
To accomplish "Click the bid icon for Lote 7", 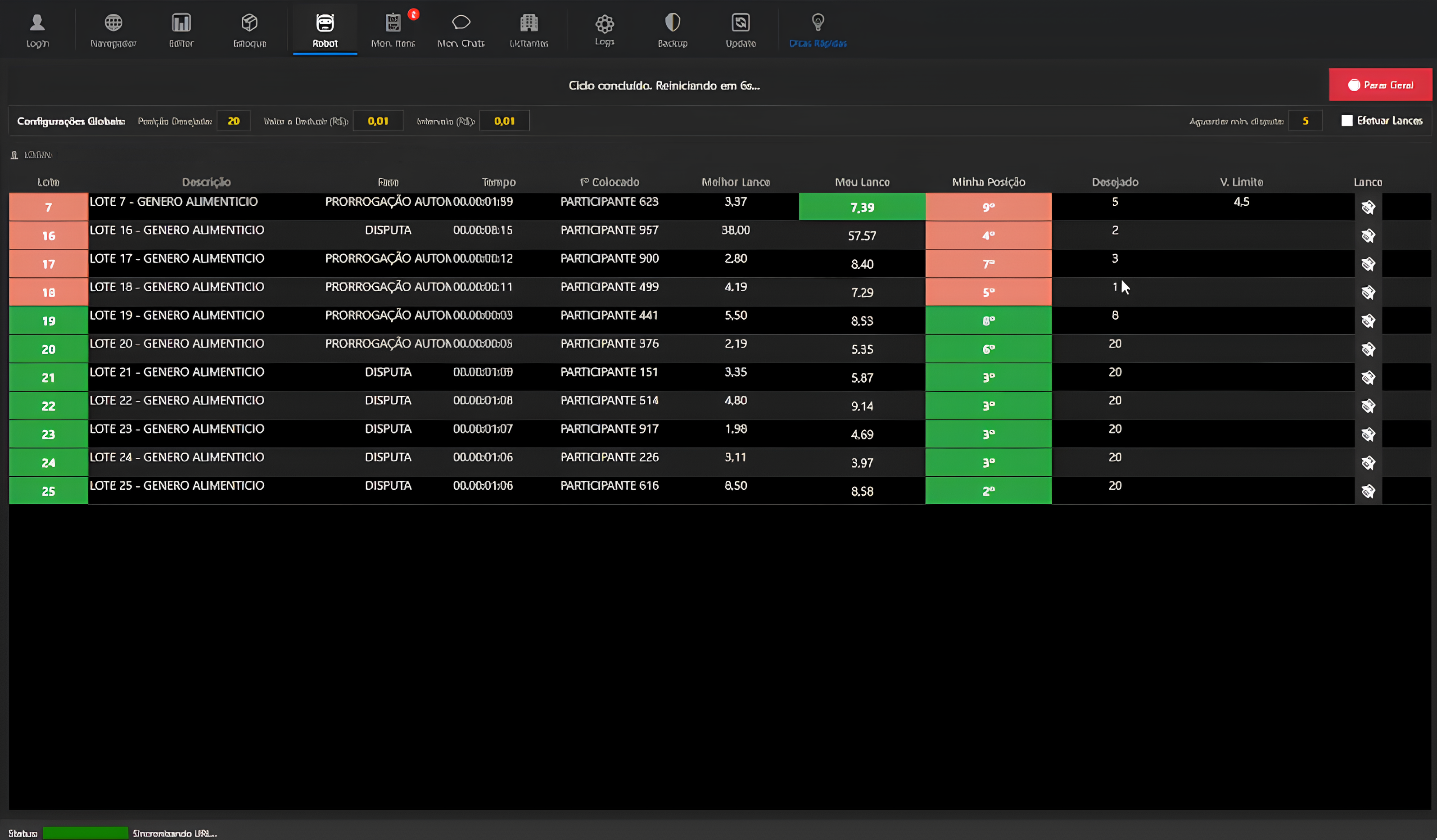I will (x=1368, y=207).
